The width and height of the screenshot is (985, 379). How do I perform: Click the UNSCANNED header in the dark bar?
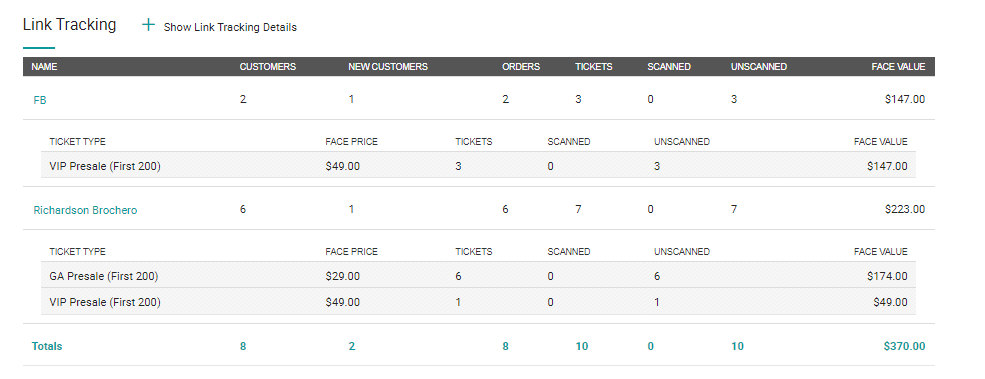coord(759,67)
